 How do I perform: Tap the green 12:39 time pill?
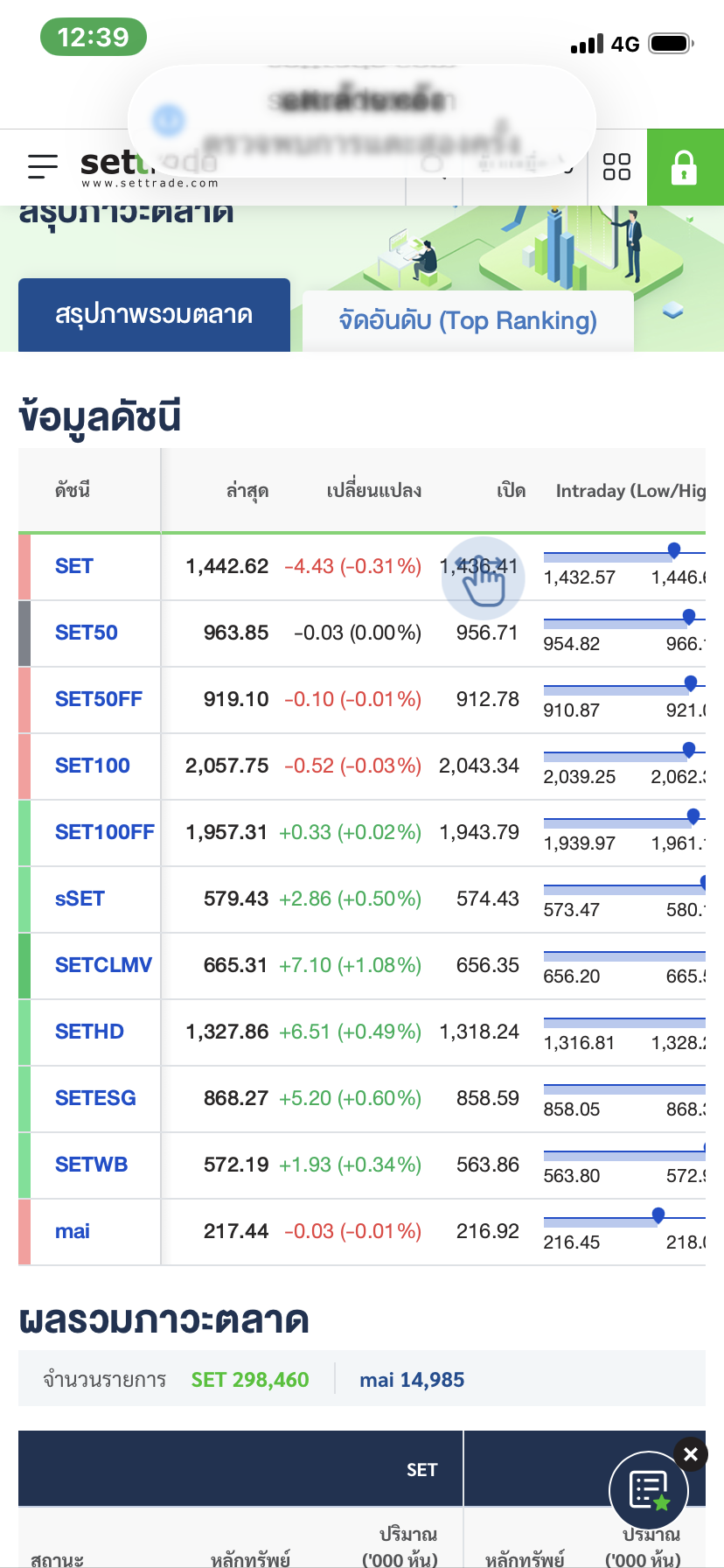point(93,38)
